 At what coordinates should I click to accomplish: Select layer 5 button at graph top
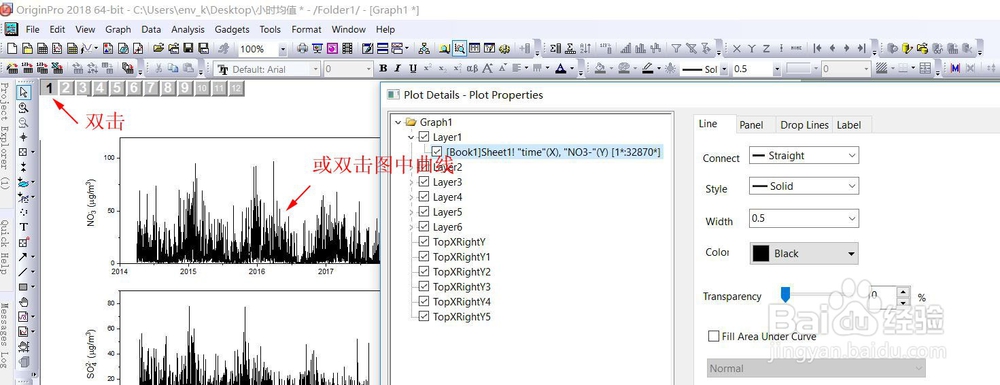coord(116,88)
